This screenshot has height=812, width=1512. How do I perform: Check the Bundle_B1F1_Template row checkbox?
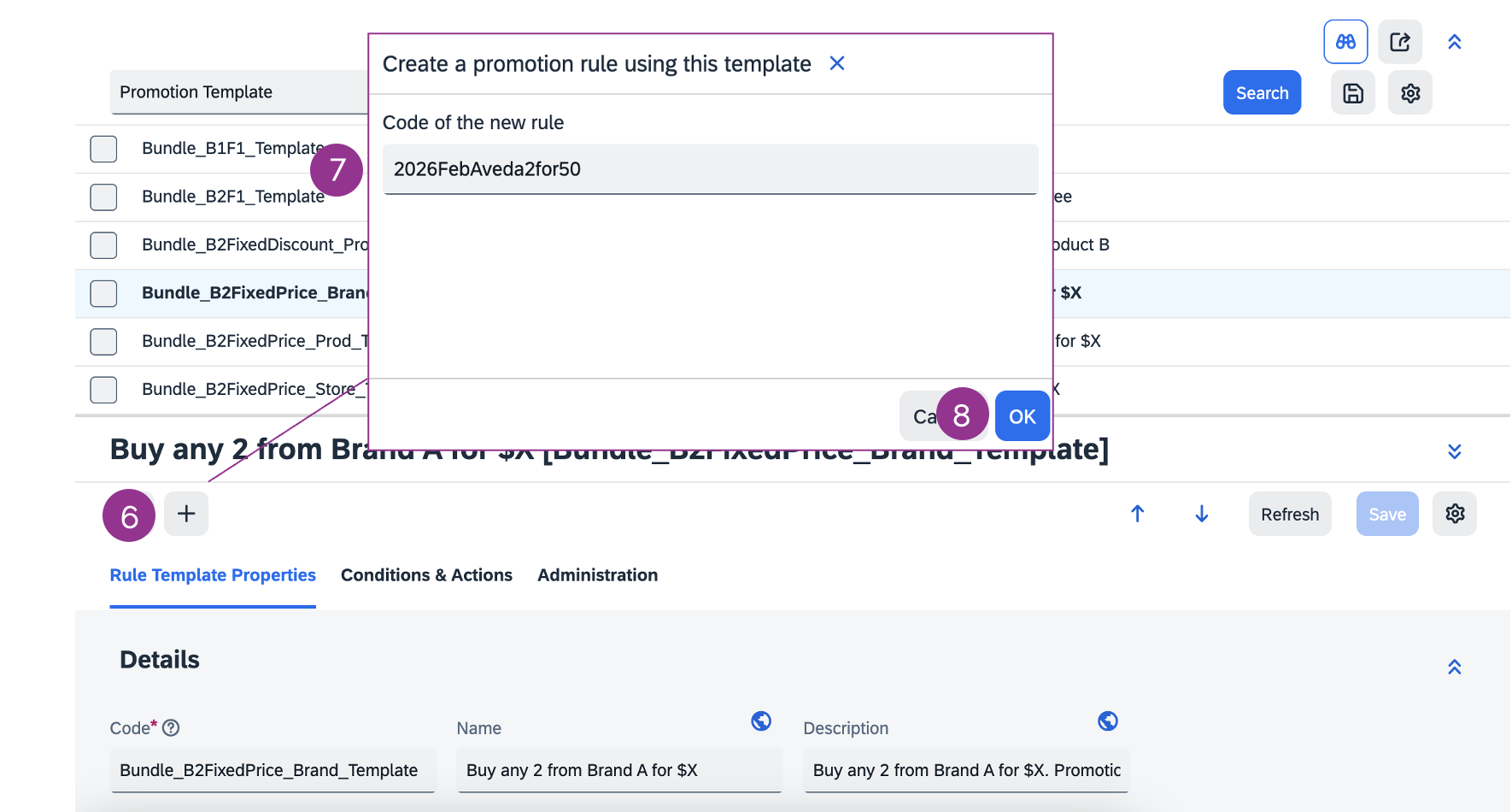[103, 149]
